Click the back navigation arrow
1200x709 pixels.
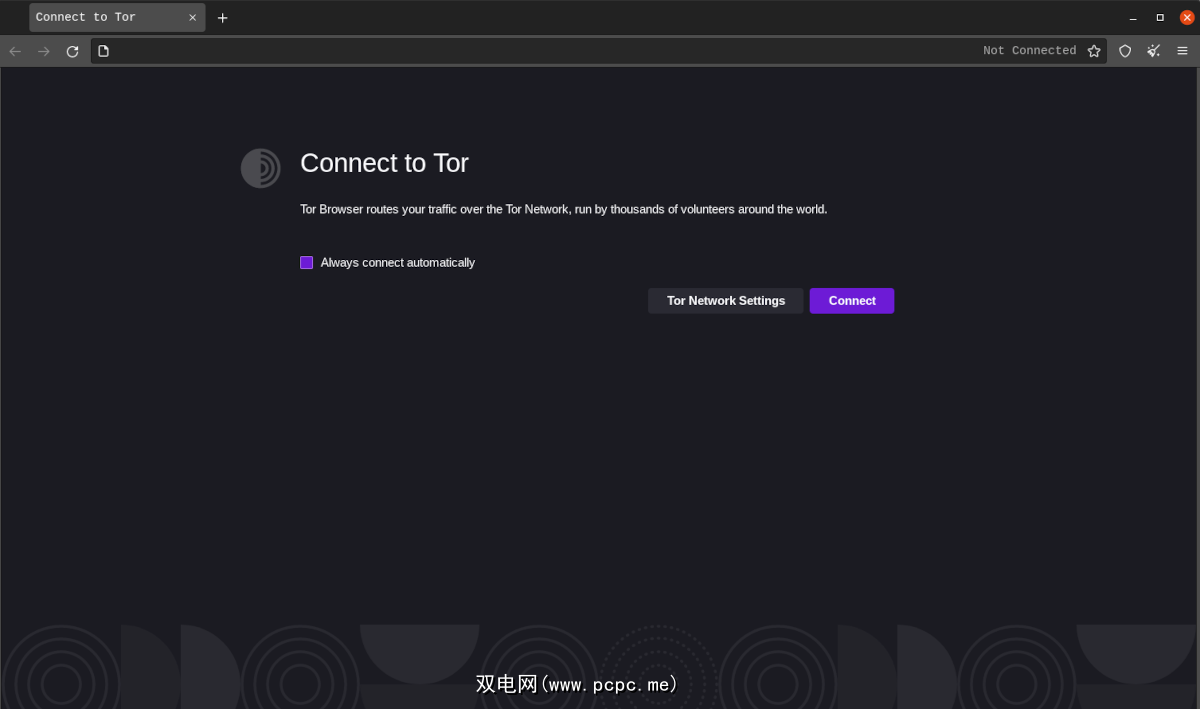[15, 51]
